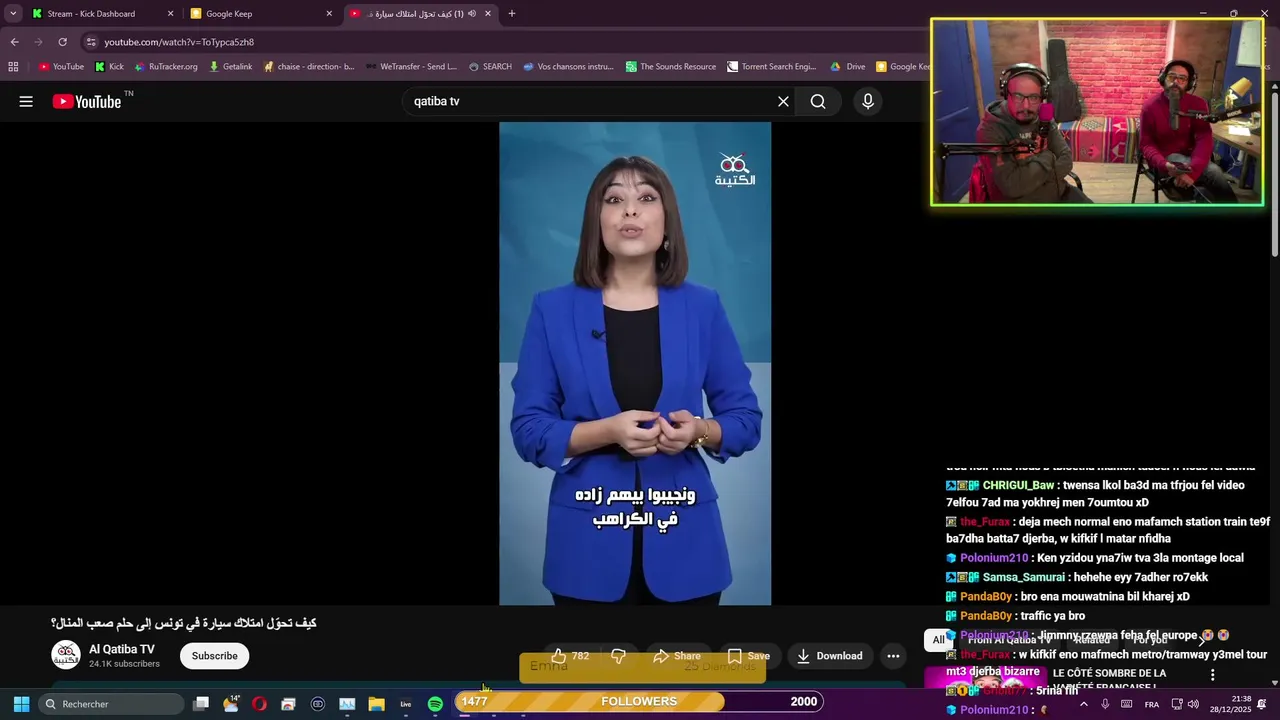Open the SEARCH bookmark
This screenshot has width=1280, height=720.
pos(490,67)
